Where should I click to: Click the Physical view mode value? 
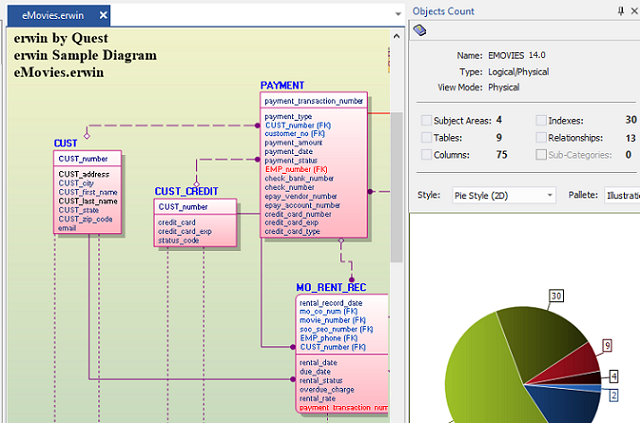(504, 87)
